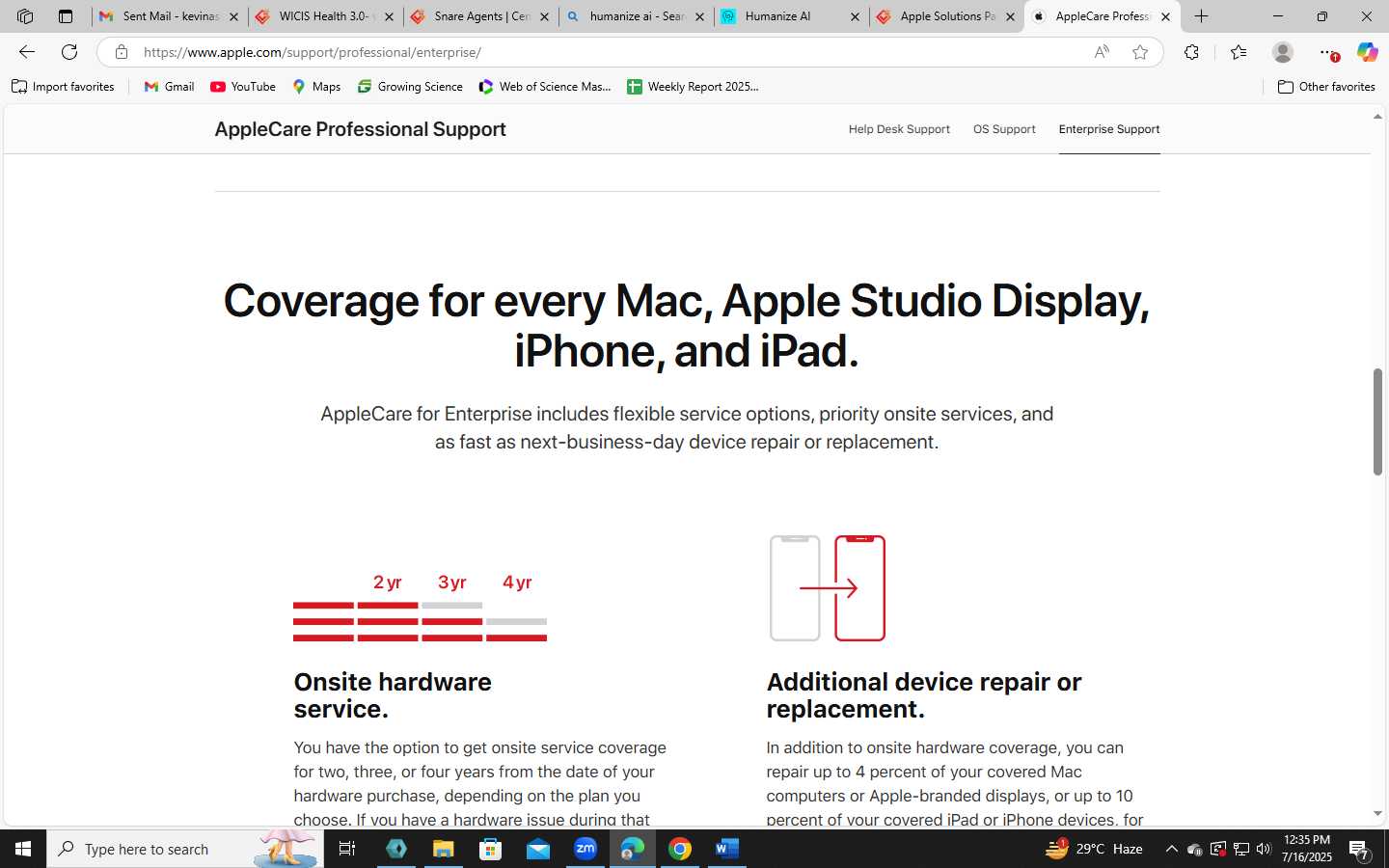Expand the Other favorites folder

[1326, 87]
